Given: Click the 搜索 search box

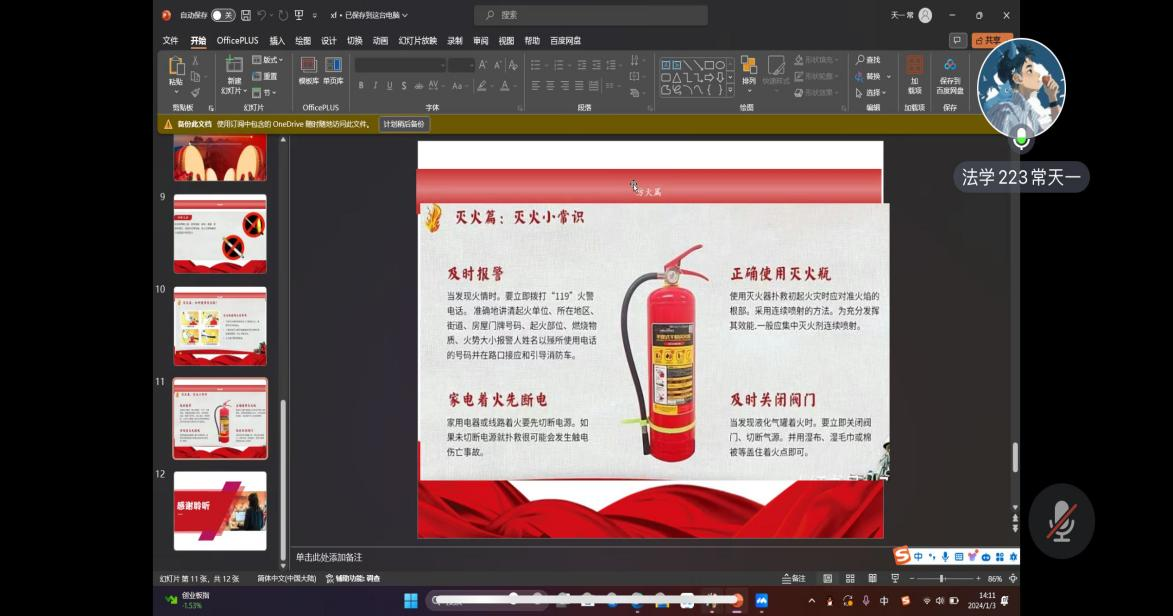Looking at the screenshot, I should tap(591, 15).
